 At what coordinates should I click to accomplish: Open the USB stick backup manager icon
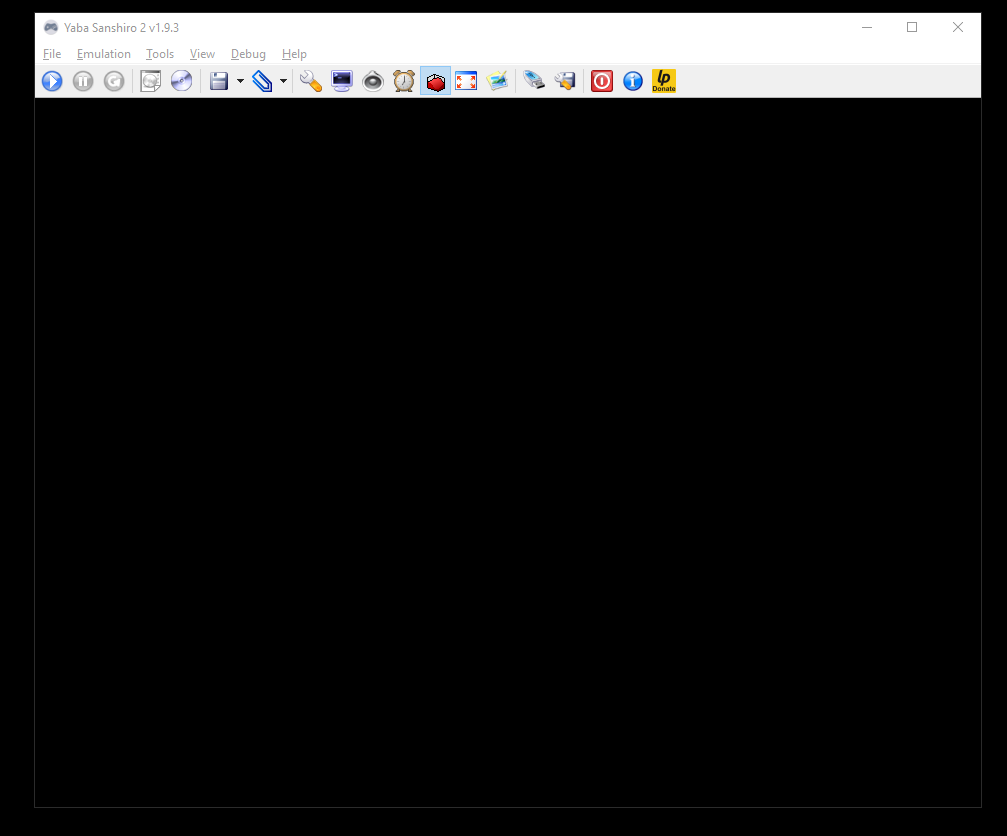(x=534, y=81)
